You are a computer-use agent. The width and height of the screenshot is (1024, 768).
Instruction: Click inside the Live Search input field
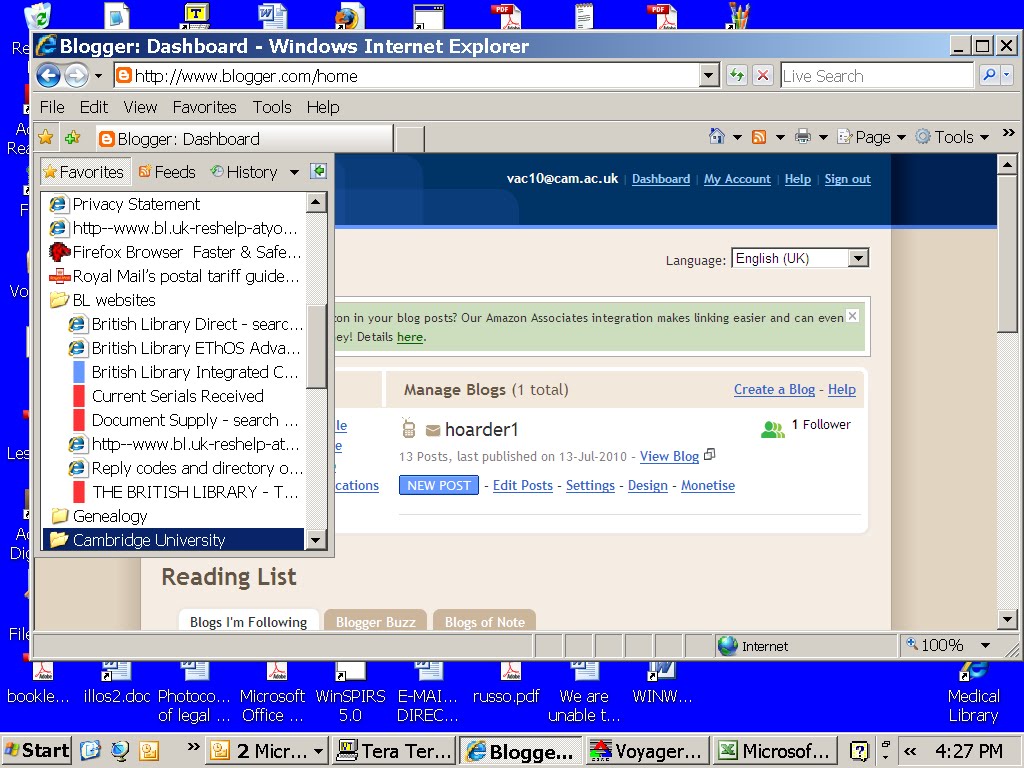877,76
